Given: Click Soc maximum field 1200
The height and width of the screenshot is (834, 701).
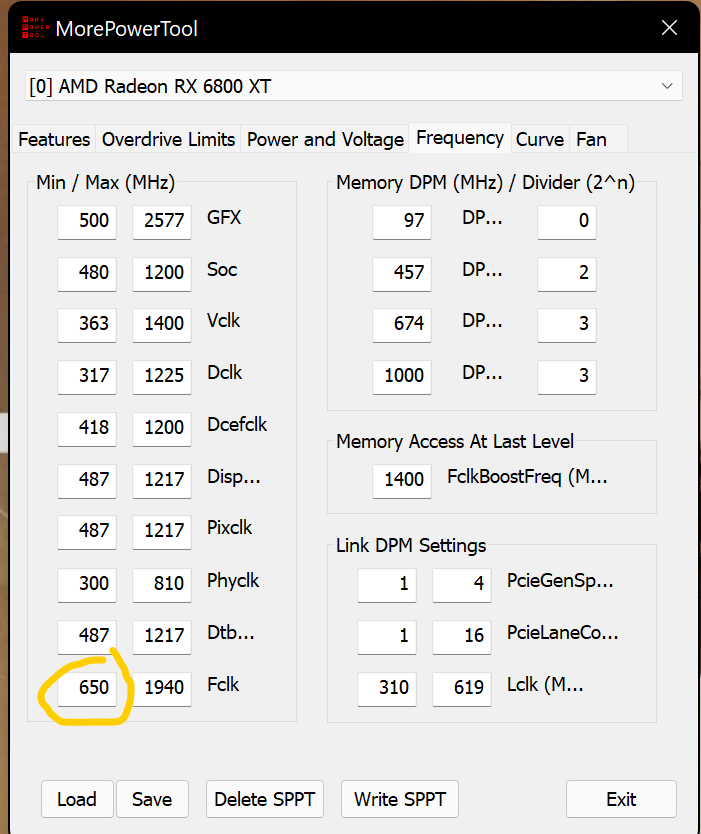Looking at the screenshot, I should pyautogui.click(x=162, y=272).
